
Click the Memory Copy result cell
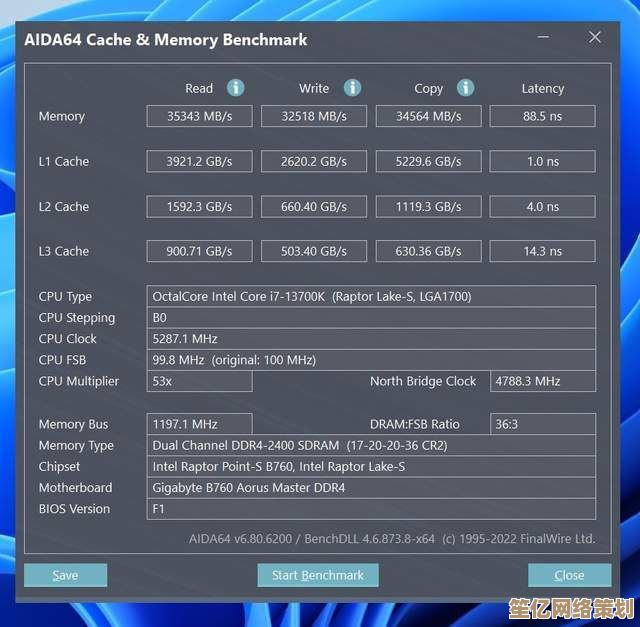click(x=428, y=117)
